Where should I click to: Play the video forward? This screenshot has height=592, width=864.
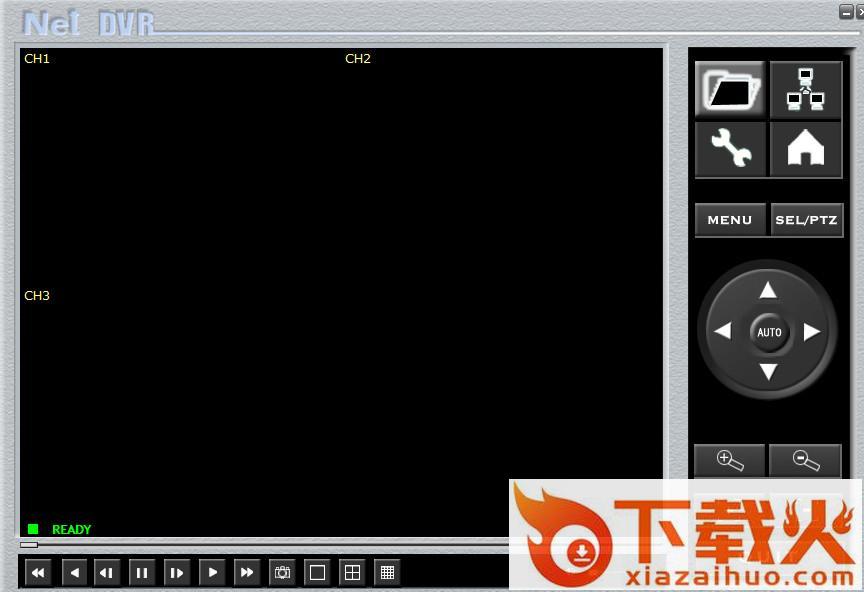click(x=212, y=573)
